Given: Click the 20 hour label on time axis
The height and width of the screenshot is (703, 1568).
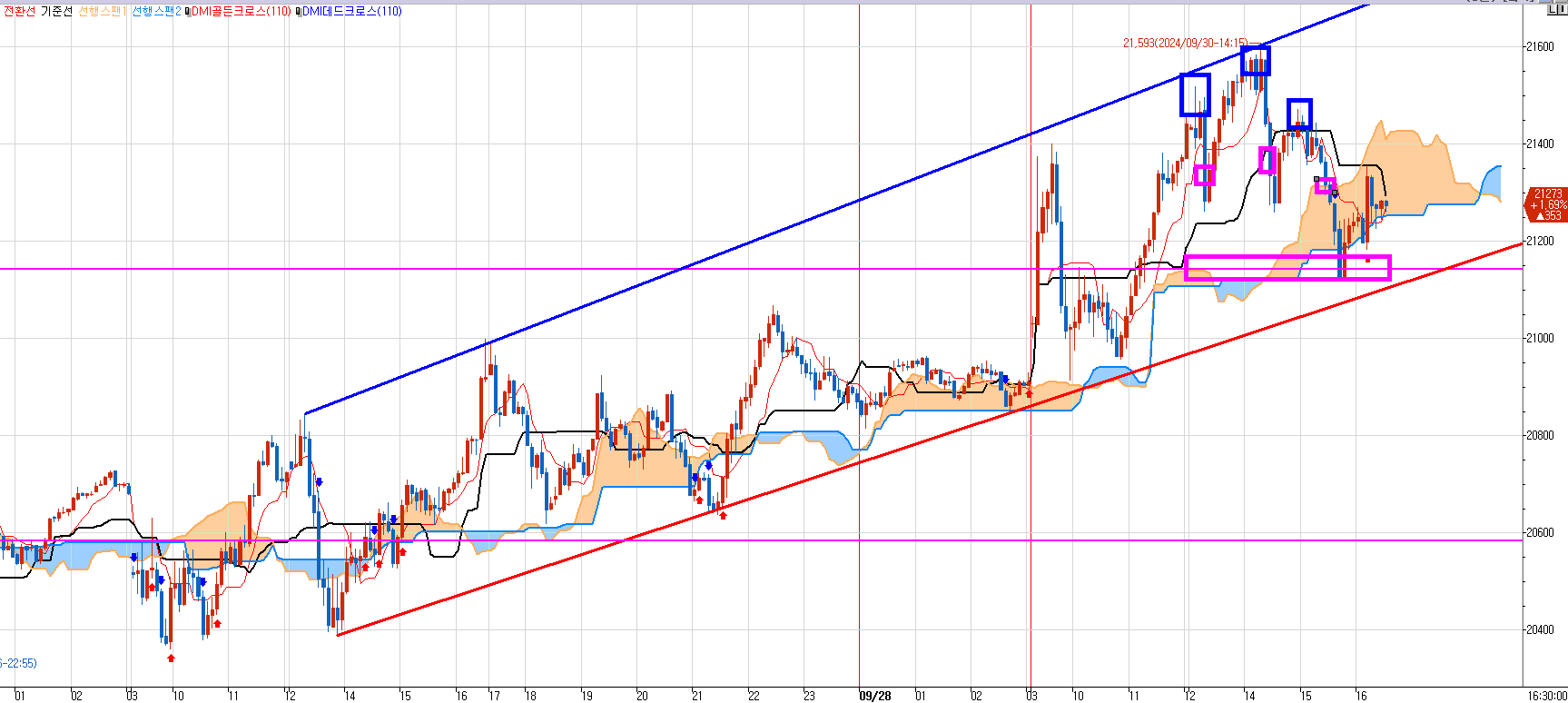Looking at the screenshot, I should coord(642,696).
